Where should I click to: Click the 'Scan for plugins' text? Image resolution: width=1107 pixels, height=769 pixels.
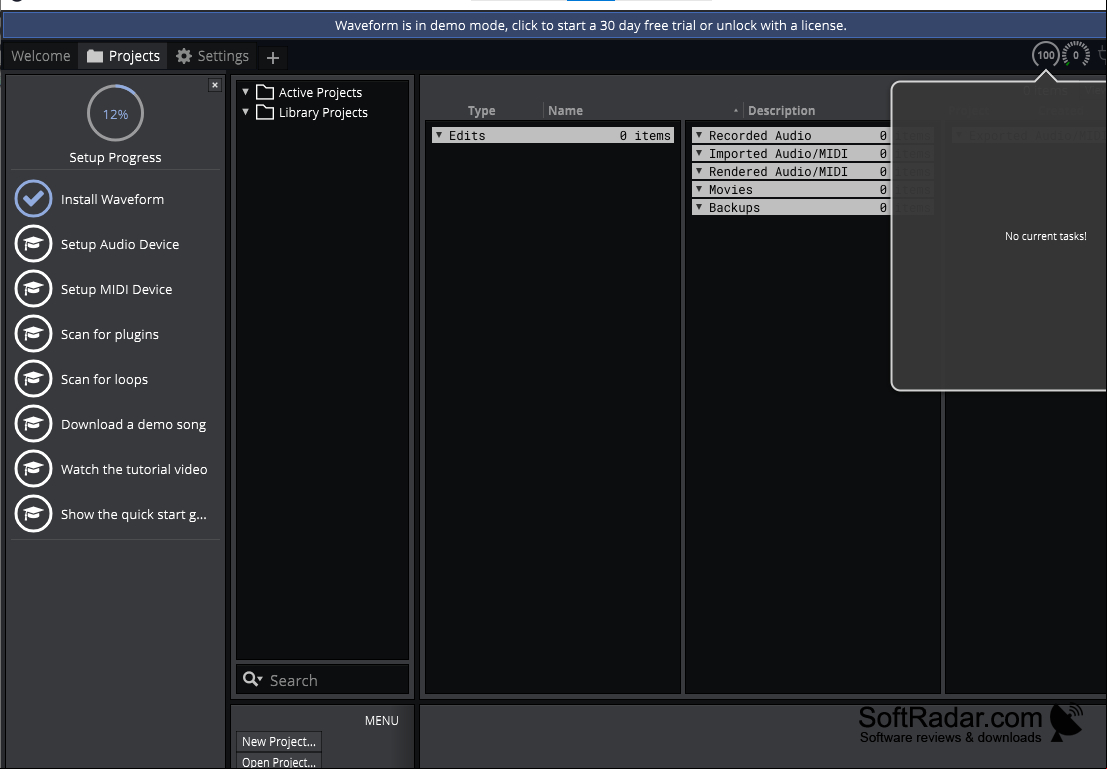tap(109, 335)
